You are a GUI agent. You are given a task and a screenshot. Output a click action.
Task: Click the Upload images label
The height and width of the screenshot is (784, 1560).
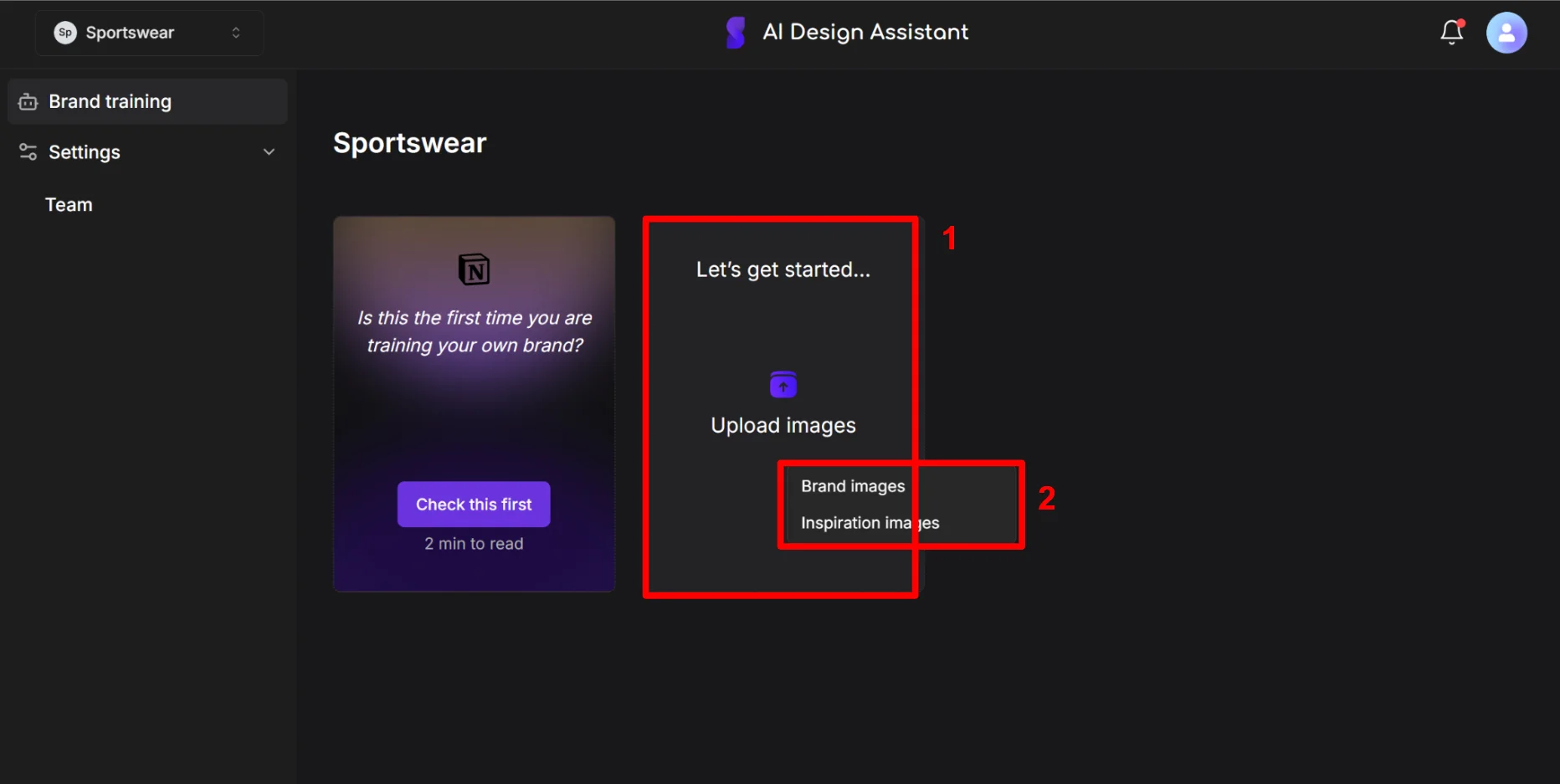(x=783, y=426)
